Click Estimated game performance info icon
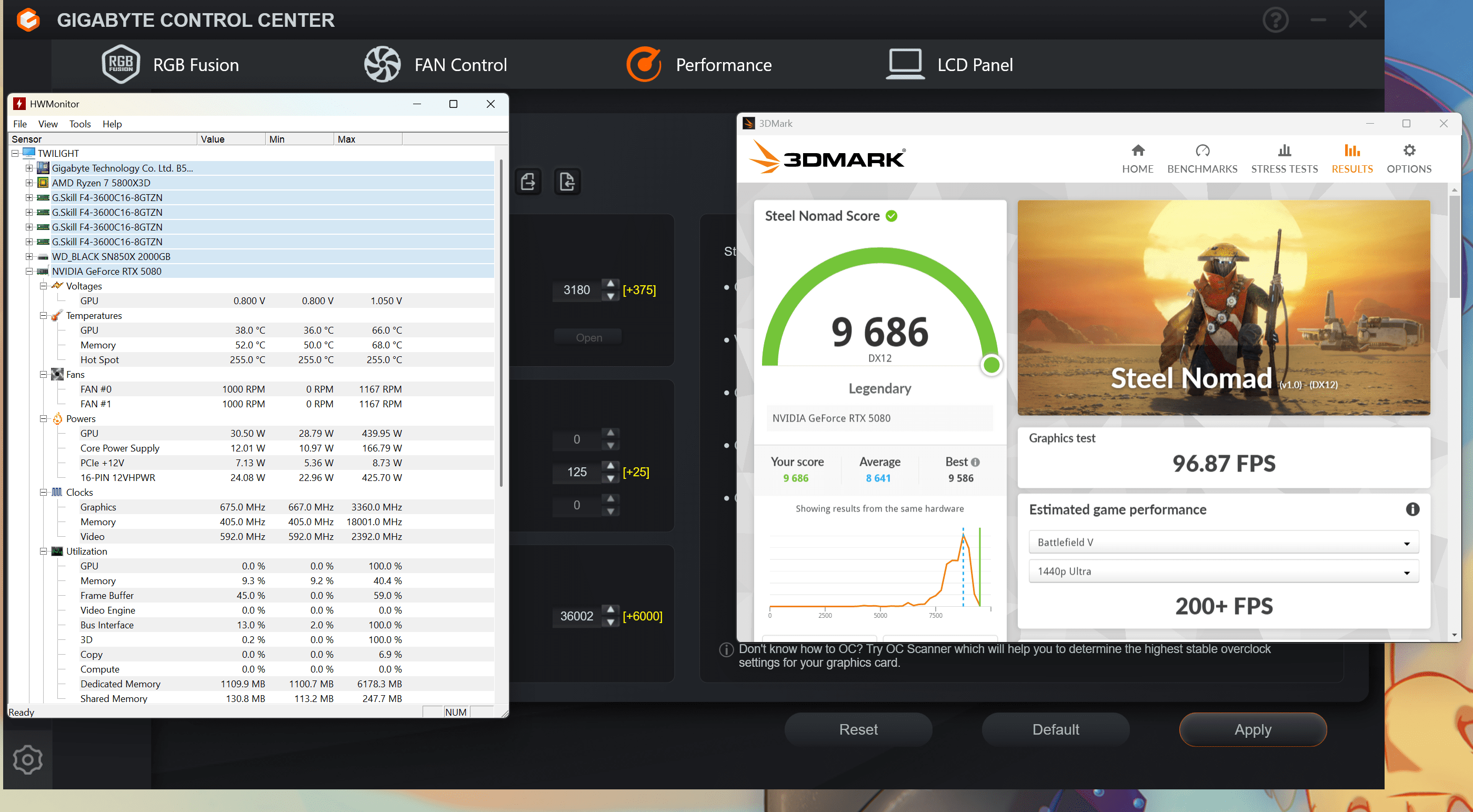This screenshot has width=1473, height=812. click(1412, 509)
